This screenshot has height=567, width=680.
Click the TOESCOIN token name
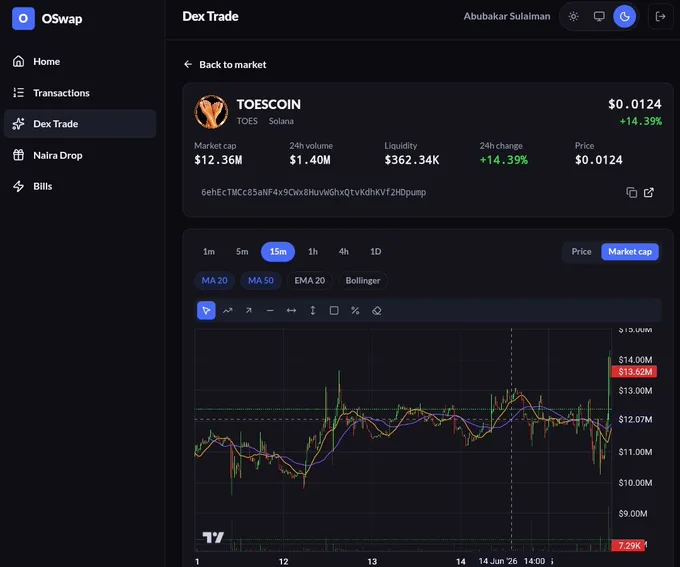click(x=268, y=105)
